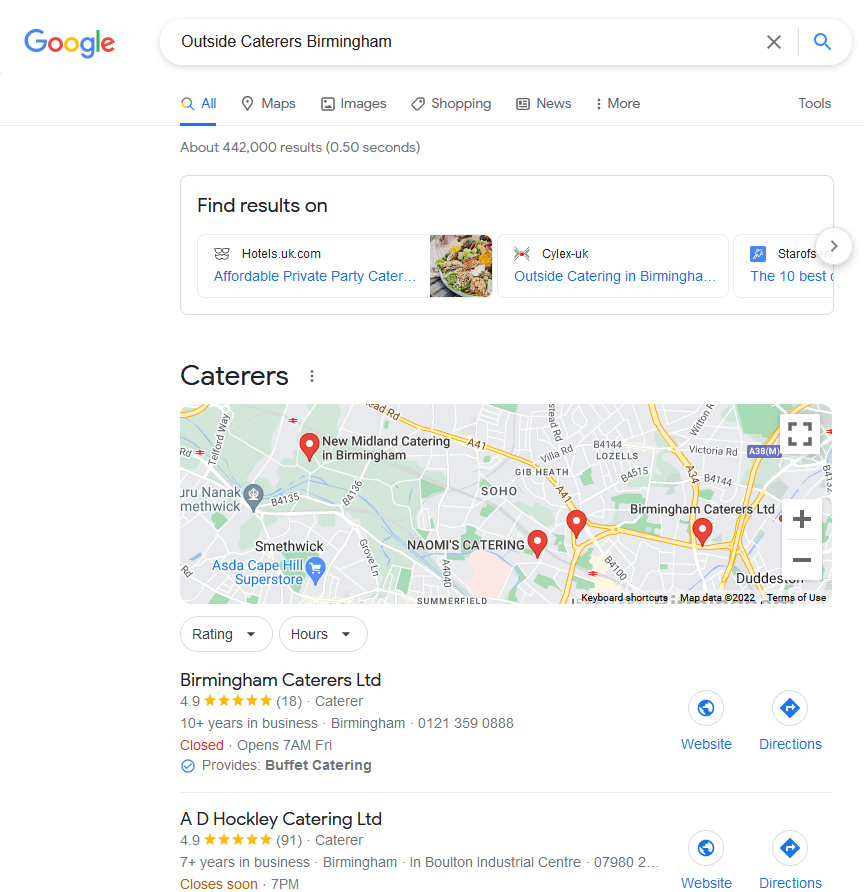Switch to the Maps tab
This screenshot has height=892, width=864.
point(268,104)
